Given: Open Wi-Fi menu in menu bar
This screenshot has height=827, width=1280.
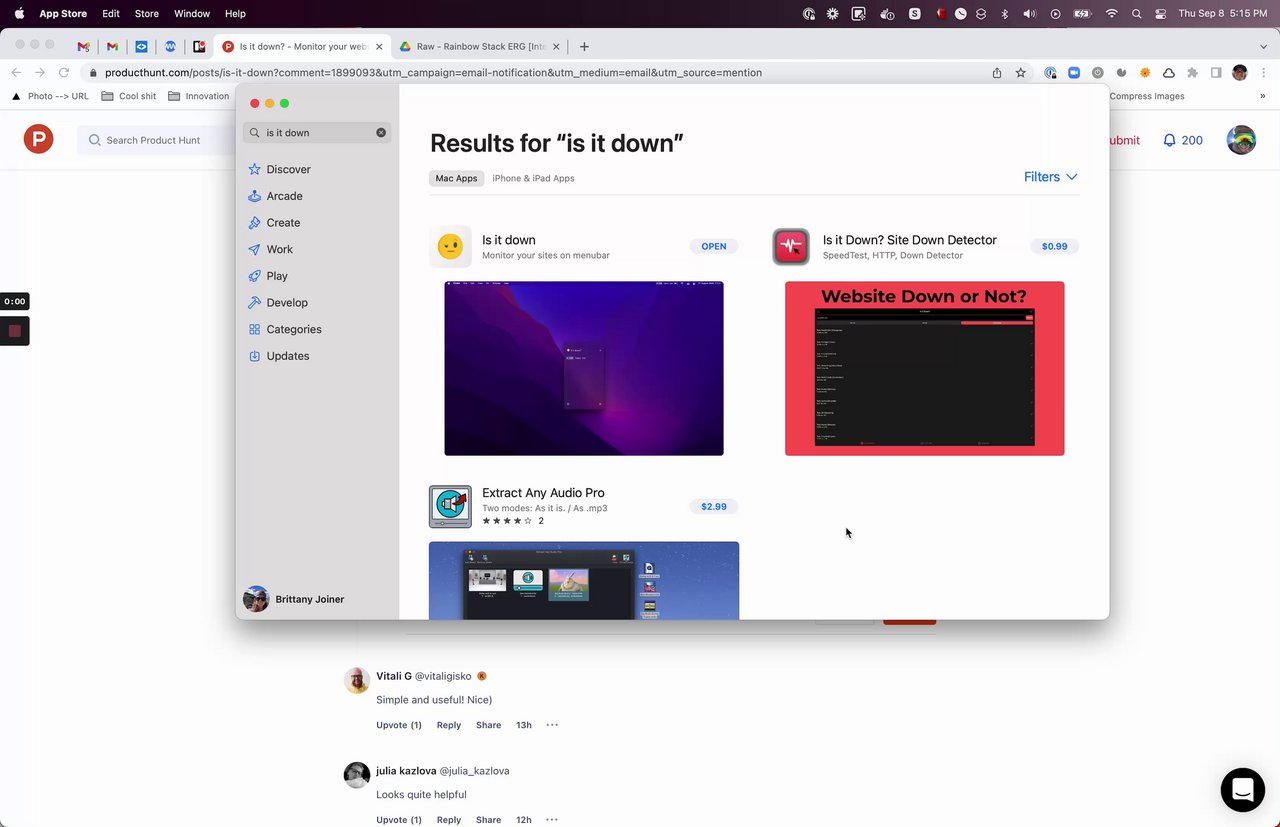Looking at the screenshot, I should (1111, 14).
